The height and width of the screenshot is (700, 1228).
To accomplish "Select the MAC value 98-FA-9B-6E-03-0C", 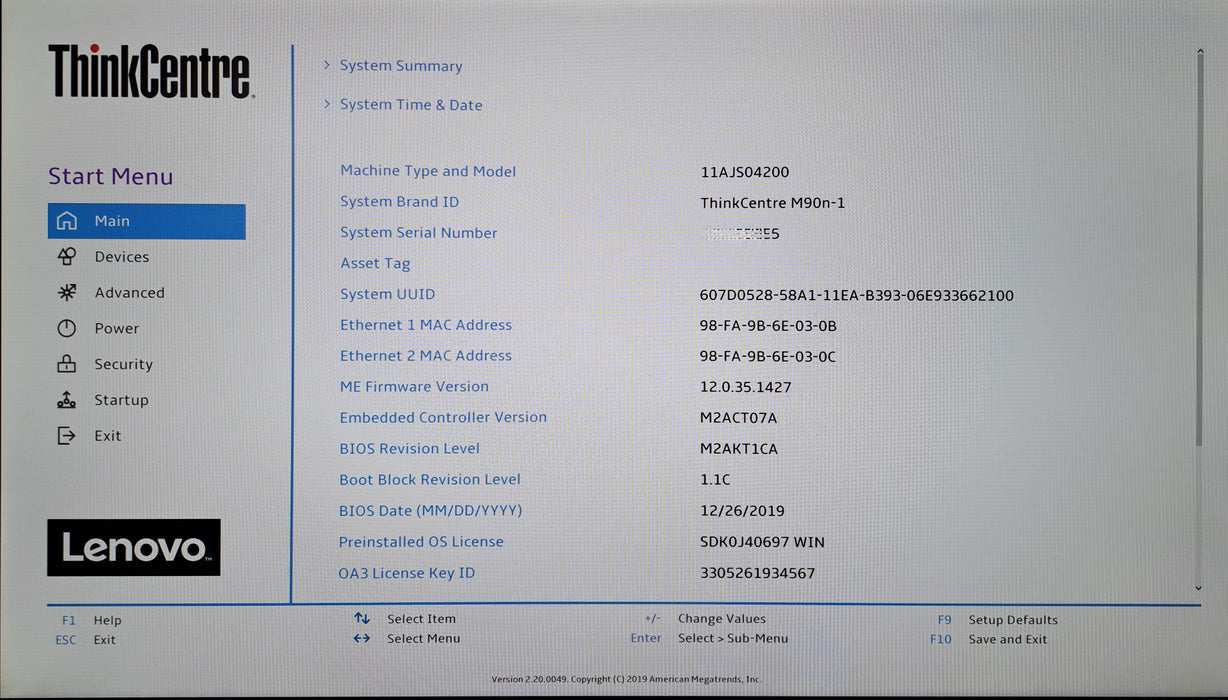I will click(768, 357).
